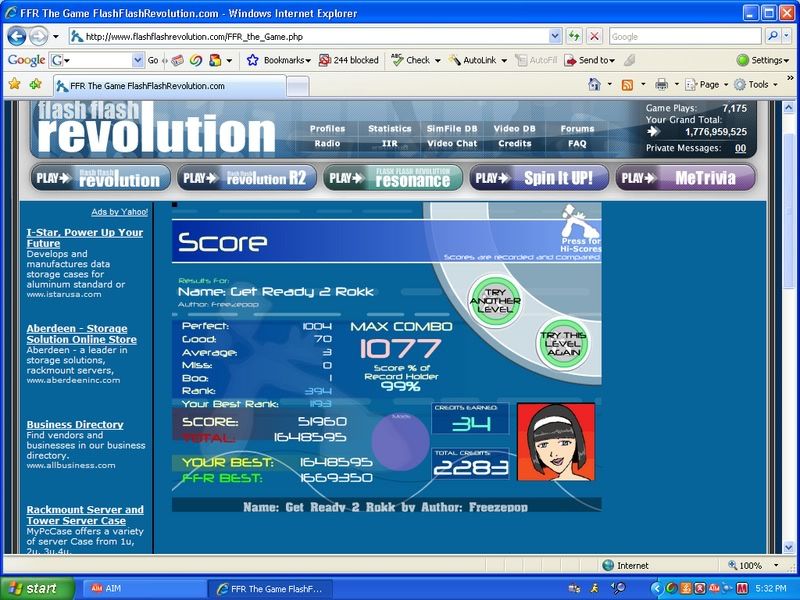Click the Stop loading red X icon
Viewport: 800px width, 600px height.
point(594,36)
